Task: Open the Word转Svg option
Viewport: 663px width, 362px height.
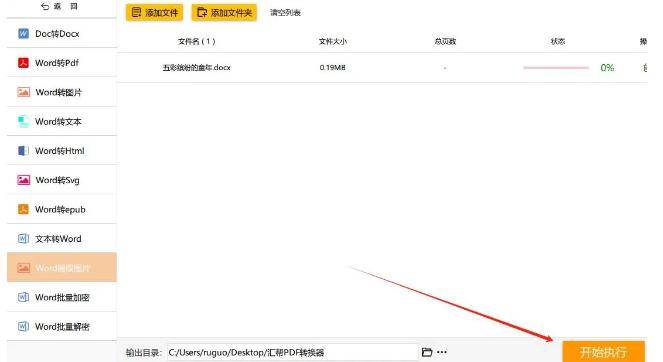Action: [x=62, y=180]
